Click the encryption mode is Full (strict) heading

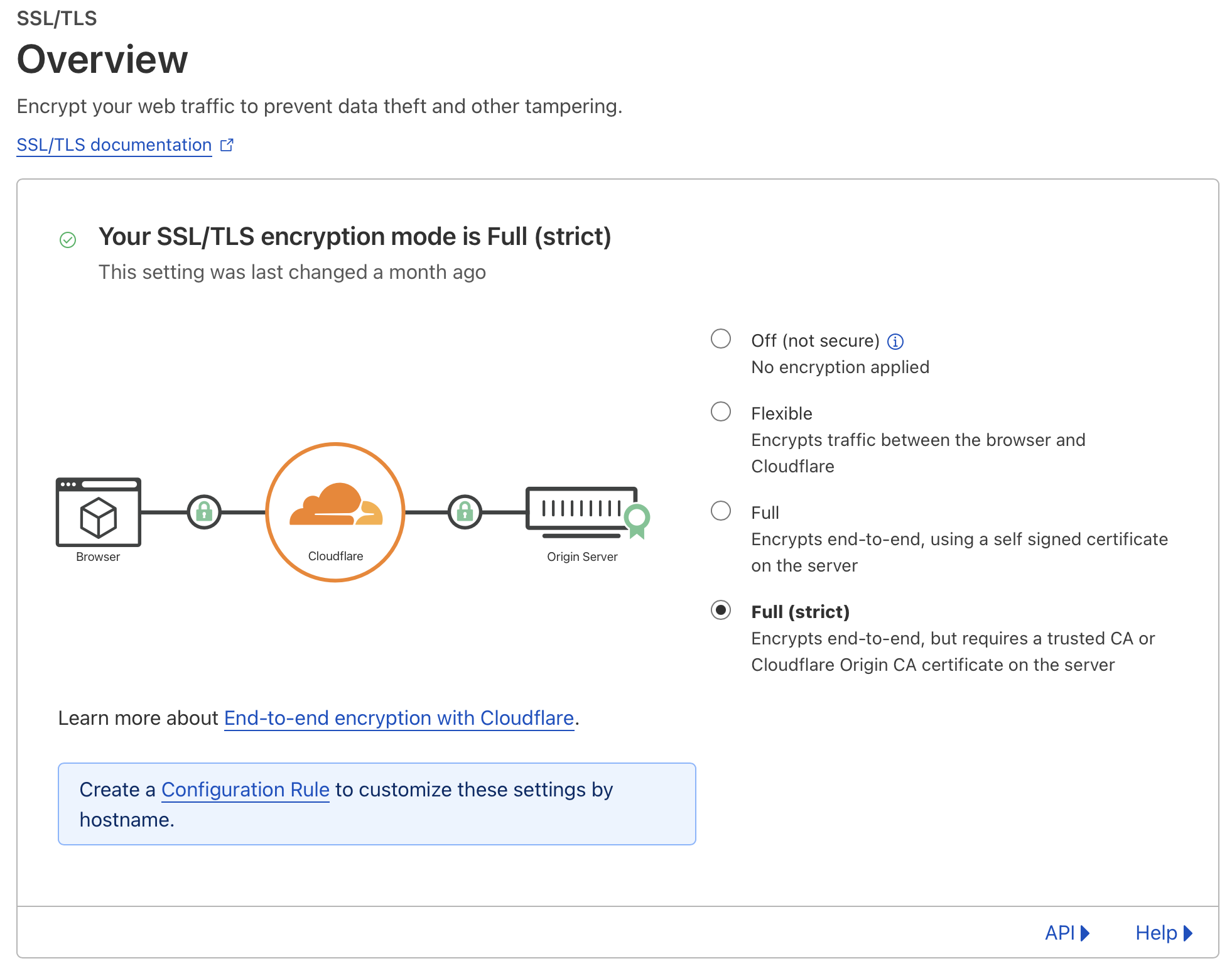tap(355, 237)
